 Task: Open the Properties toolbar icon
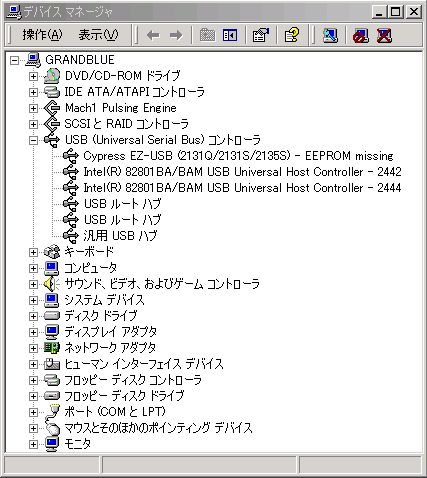pos(261,35)
